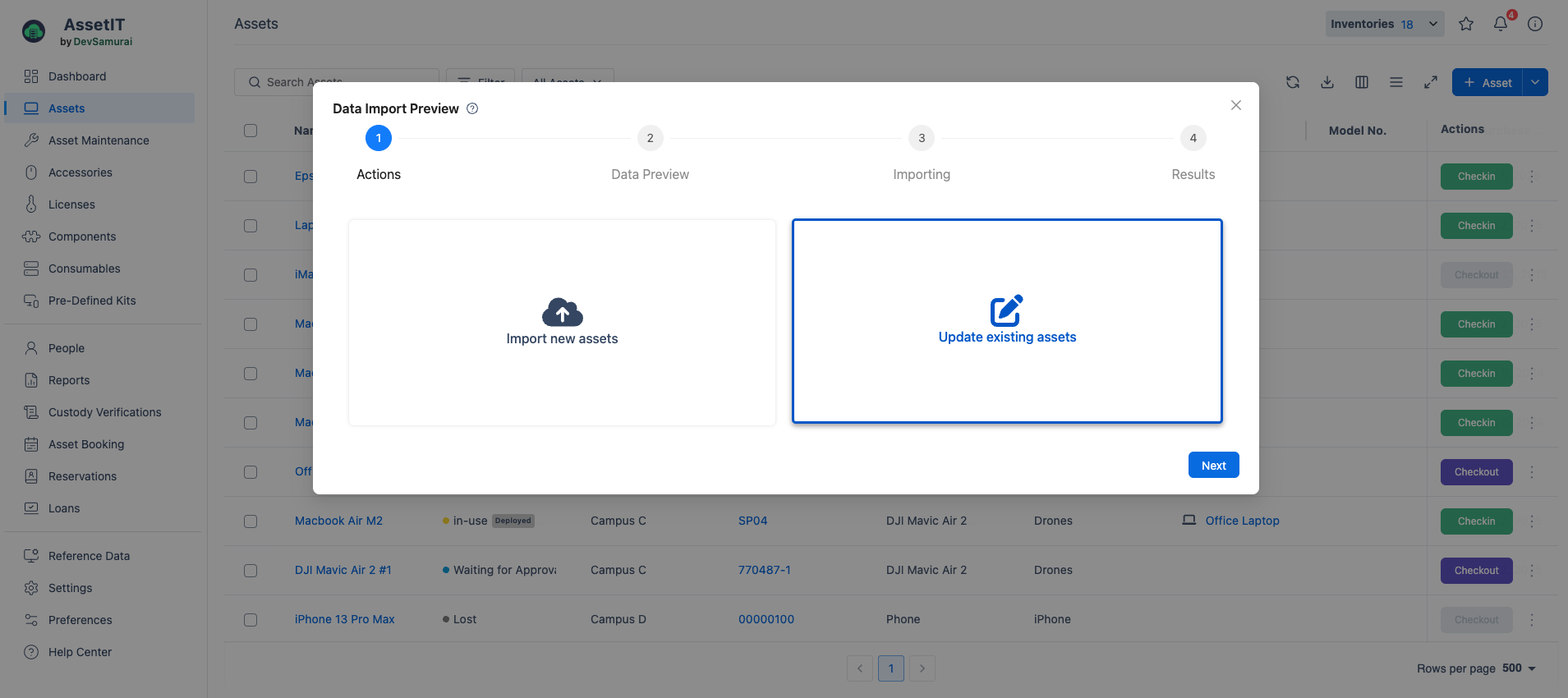Click the expand fullscreen icon
This screenshot has width=1568, height=698.
click(1431, 82)
